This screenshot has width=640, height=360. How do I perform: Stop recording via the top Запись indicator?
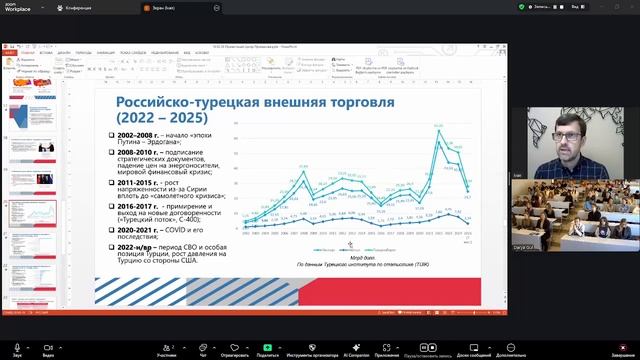coord(562,7)
